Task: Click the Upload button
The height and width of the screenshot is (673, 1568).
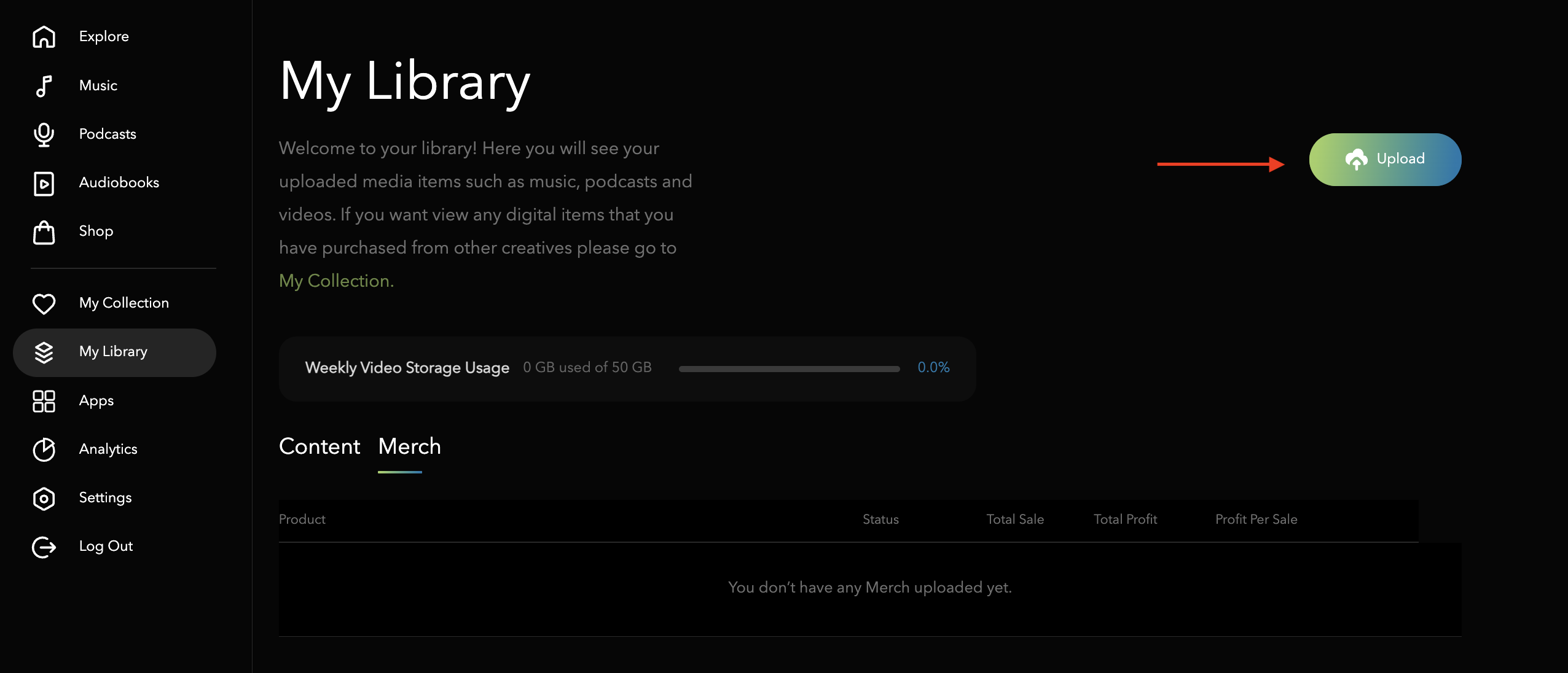Action: [1385, 160]
